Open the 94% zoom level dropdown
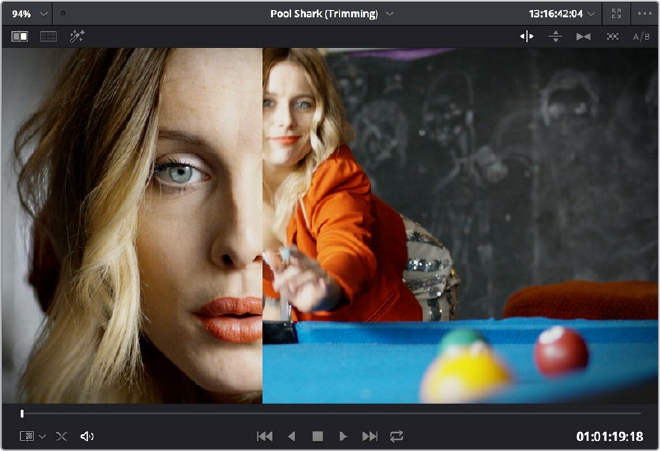 (44, 14)
